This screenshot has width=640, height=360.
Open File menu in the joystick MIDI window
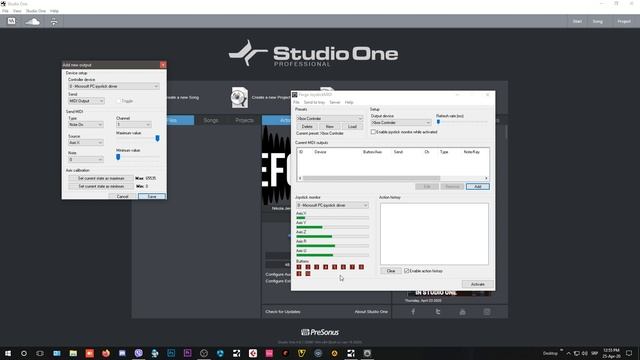pos(296,102)
